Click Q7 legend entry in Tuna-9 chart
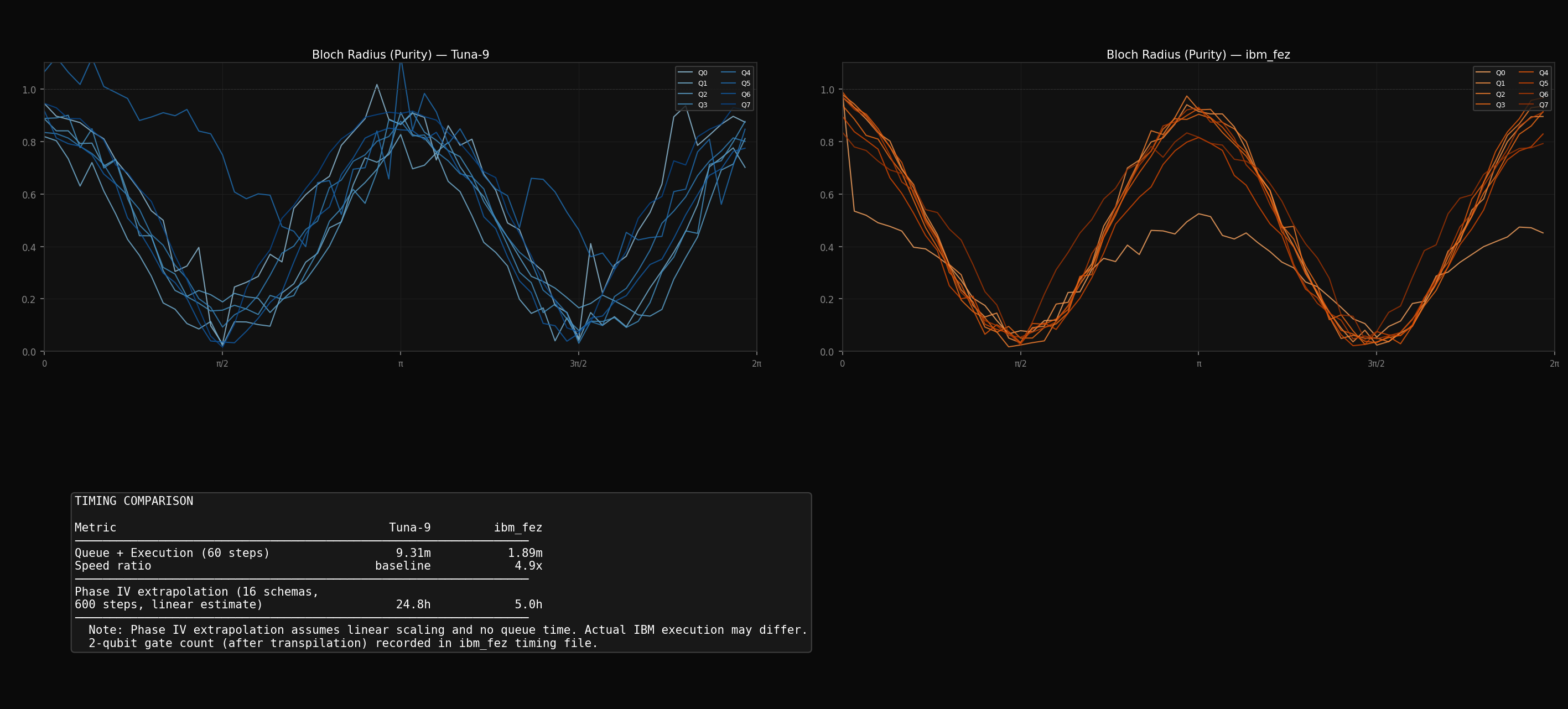The width and height of the screenshot is (1568, 709). [745, 105]
